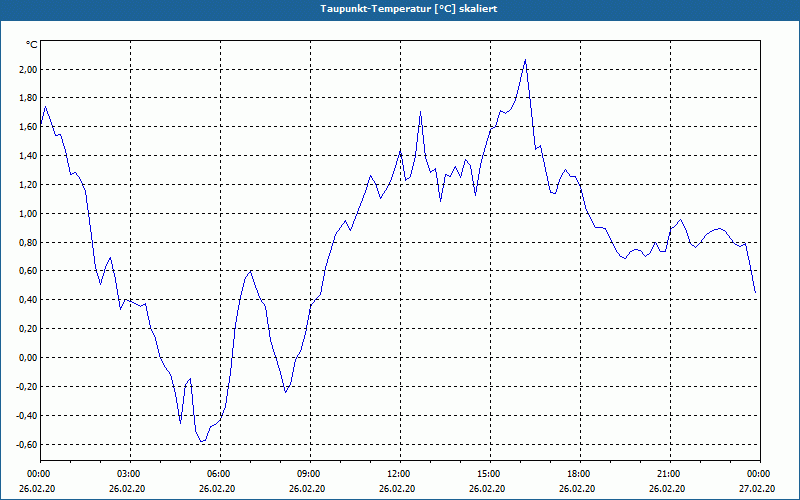Screen dimensions: 800x500
Task: Click the 15:00 time label
Action: [490, 474]
